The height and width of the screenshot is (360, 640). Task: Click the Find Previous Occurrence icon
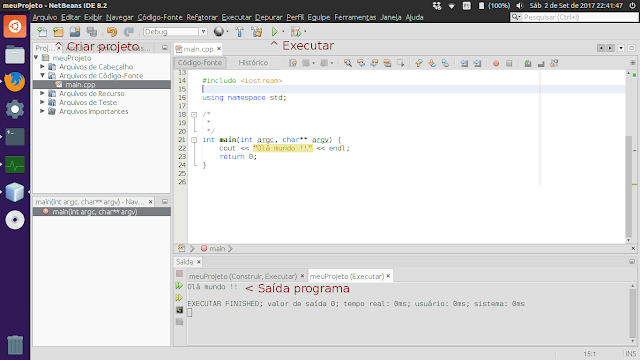click(361, 63)
